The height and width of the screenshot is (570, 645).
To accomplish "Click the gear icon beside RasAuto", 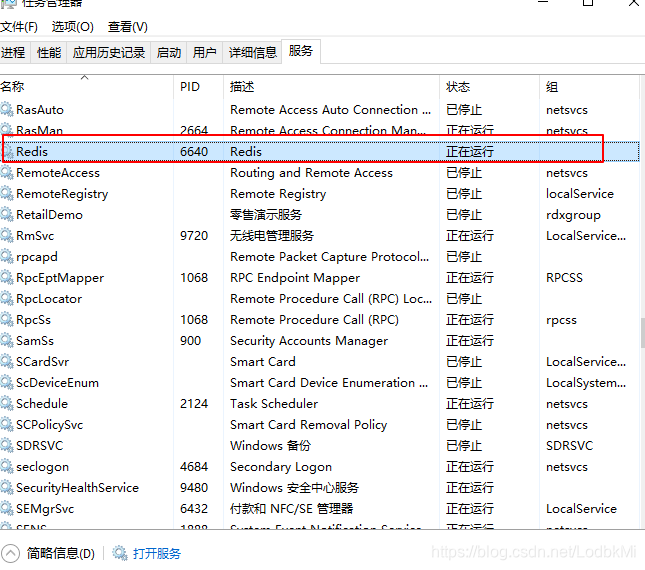I will click(x=7, y=110).
